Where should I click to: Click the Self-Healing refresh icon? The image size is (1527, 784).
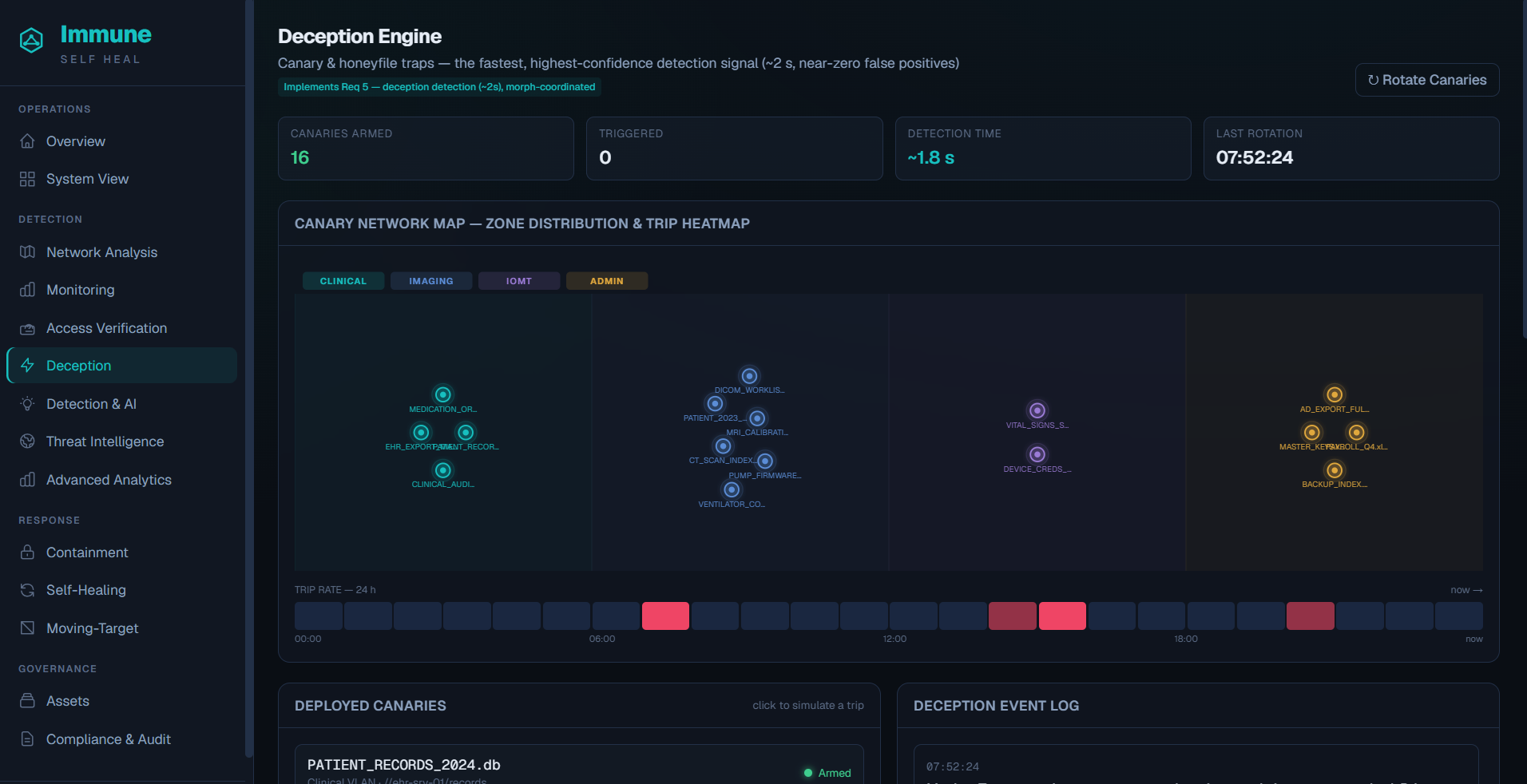27,590
